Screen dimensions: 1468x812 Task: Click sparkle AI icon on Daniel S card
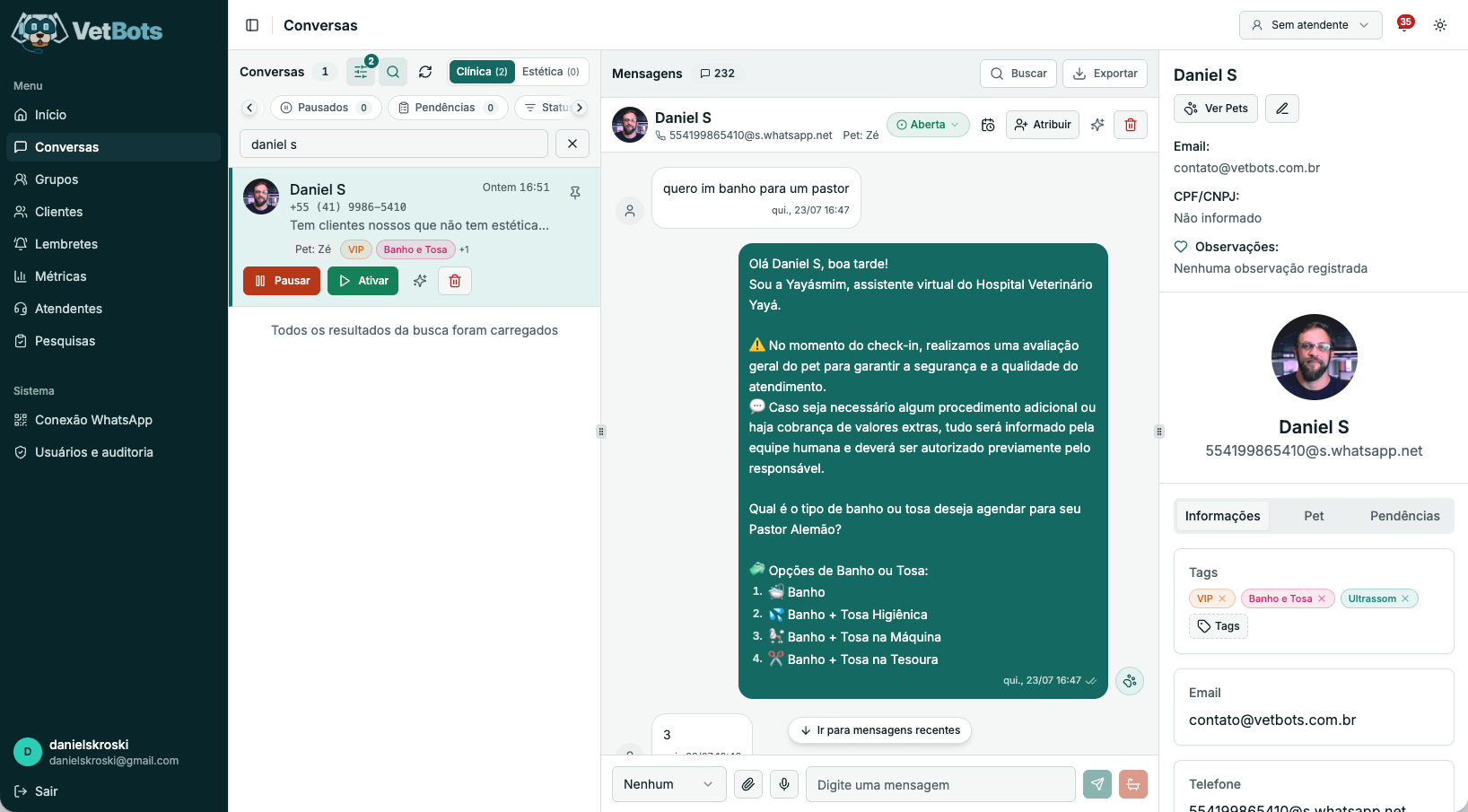(419, 281)
